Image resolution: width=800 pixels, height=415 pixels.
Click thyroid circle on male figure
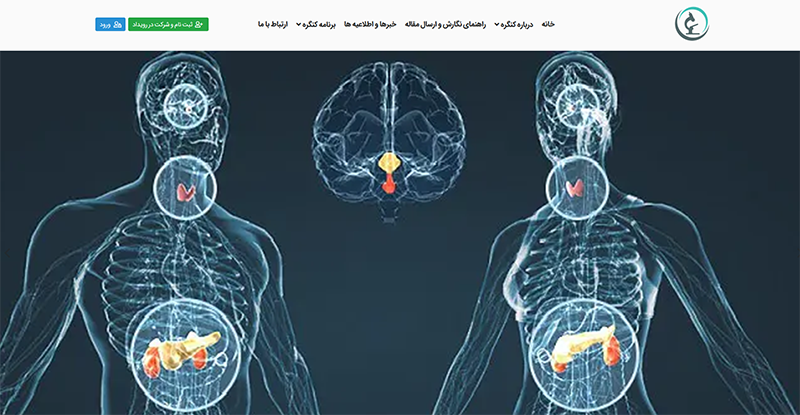click(x=185, y=188)
